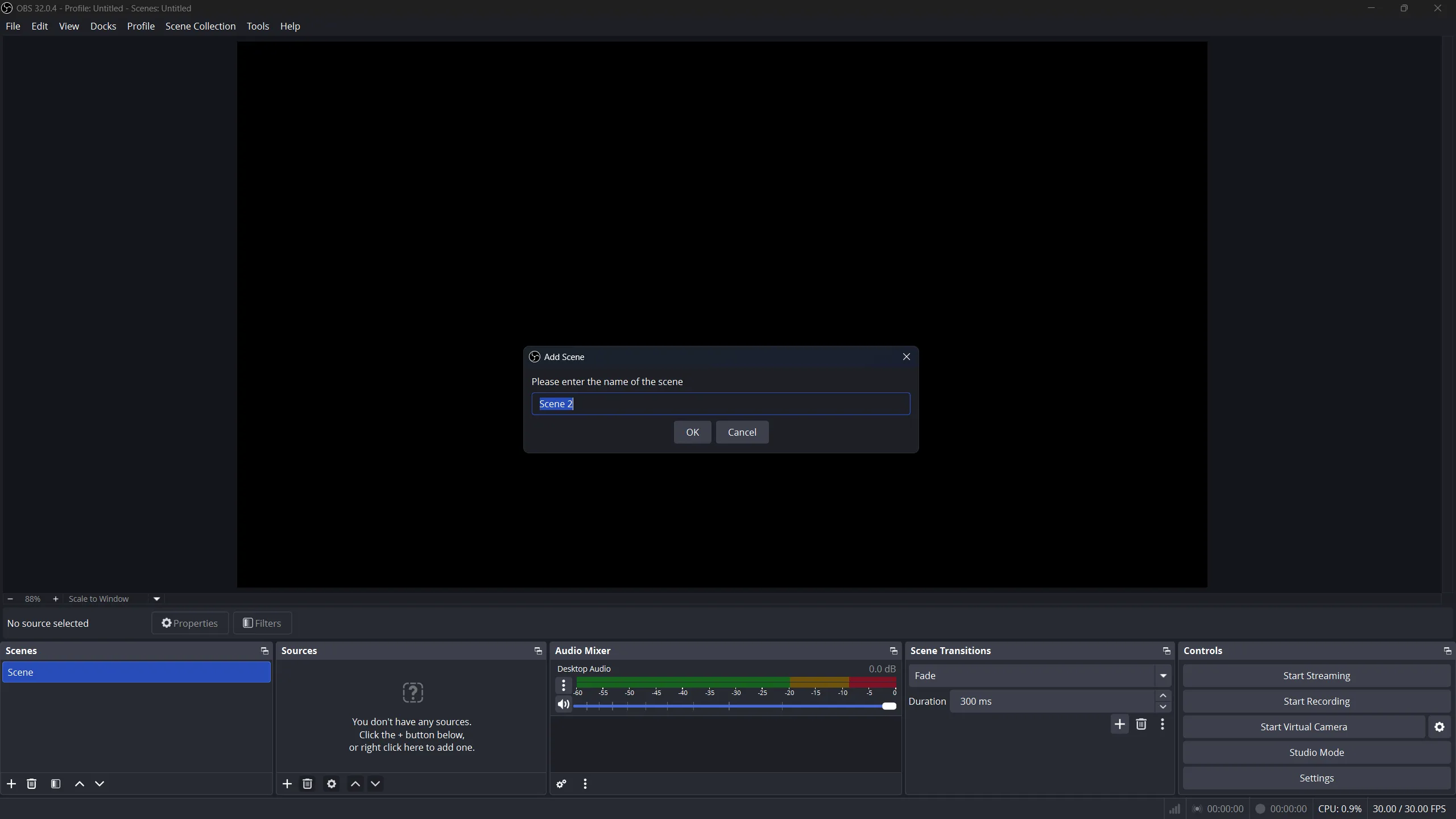
Task: Open scene filters icon in Scenes dock
Action: [56, 784]
